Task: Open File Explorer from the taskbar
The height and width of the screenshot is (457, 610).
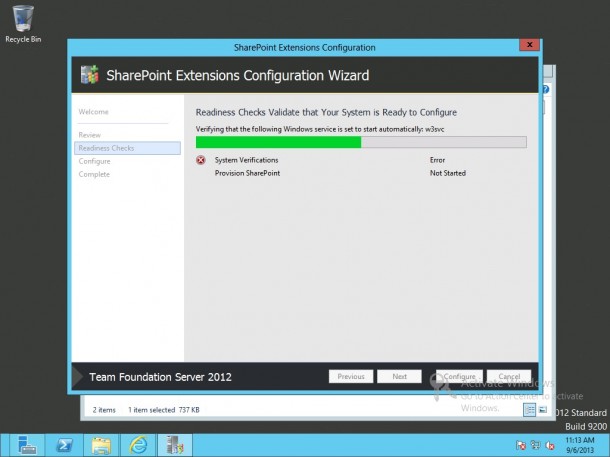Action: click(101, 445)
